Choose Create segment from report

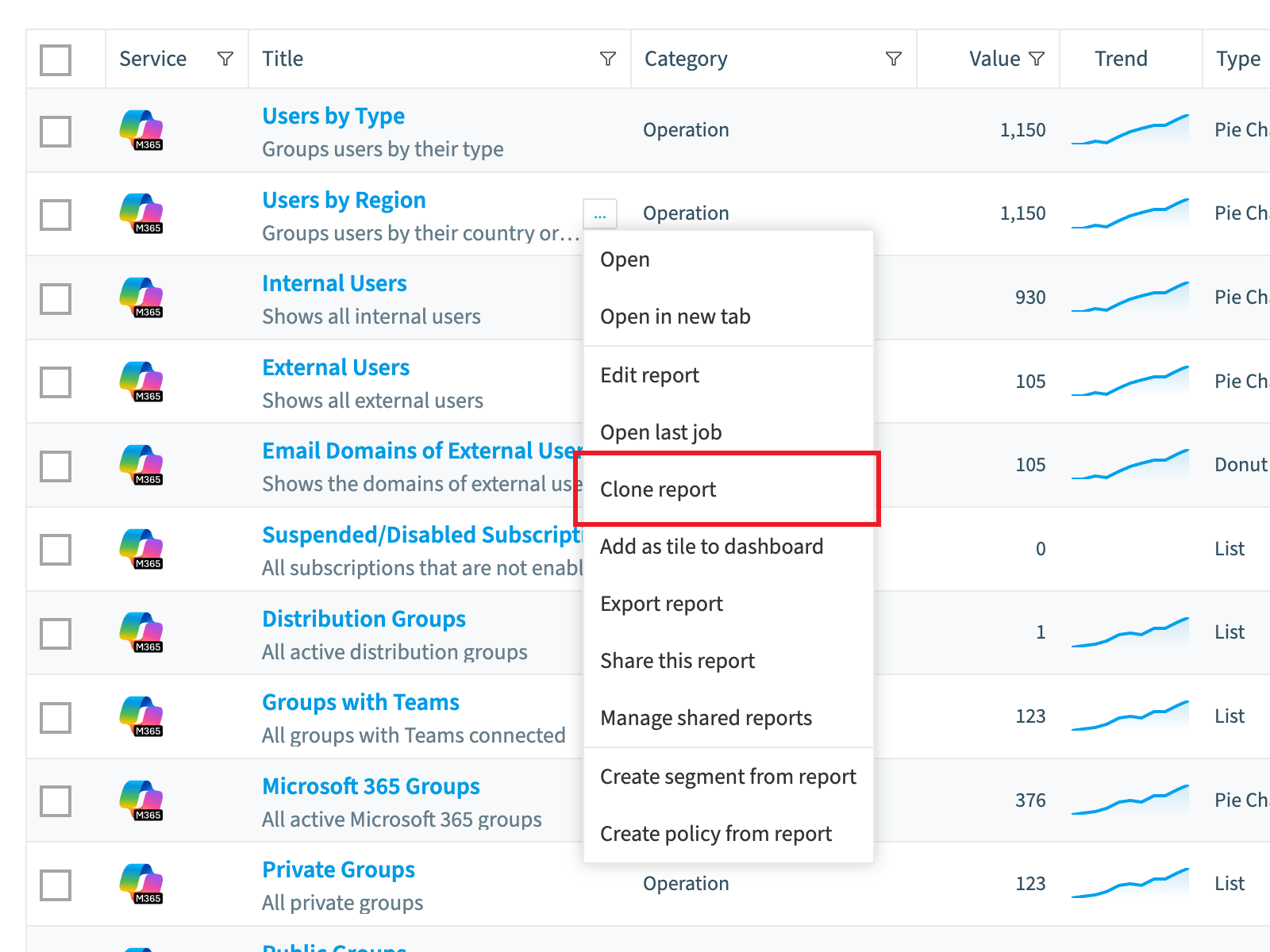pos(729,777)
